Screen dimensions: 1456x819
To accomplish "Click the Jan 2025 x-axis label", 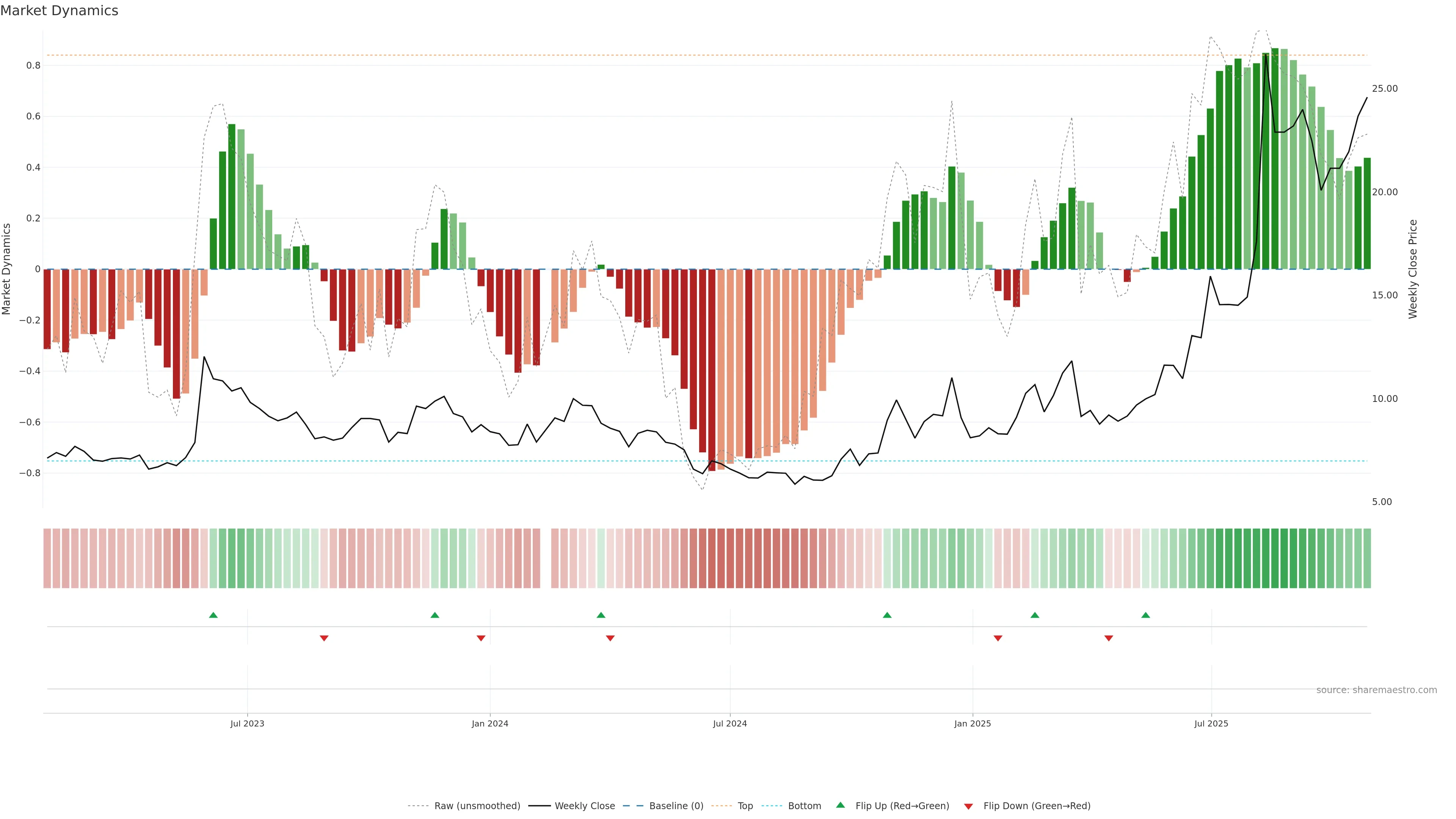I will 972,723.
